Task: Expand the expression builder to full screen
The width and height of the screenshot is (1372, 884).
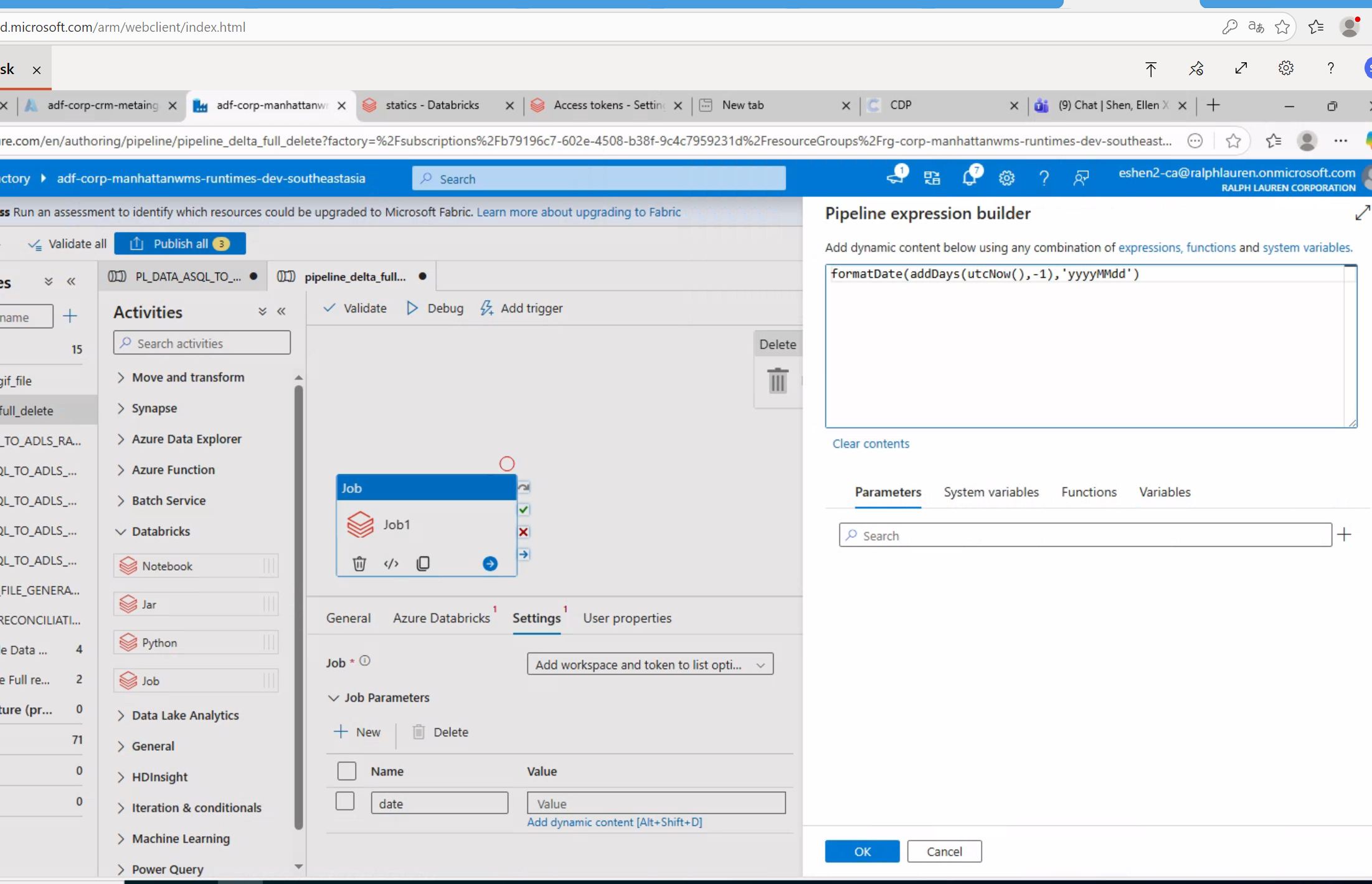Action: click(1362, 214)
